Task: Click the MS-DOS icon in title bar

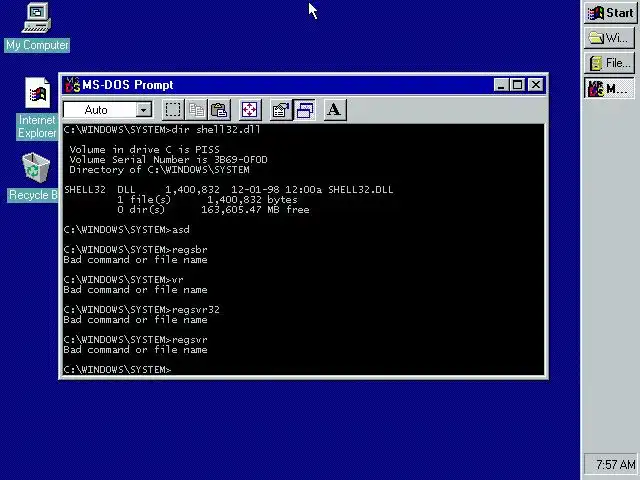Action: (x=72, y=85)
